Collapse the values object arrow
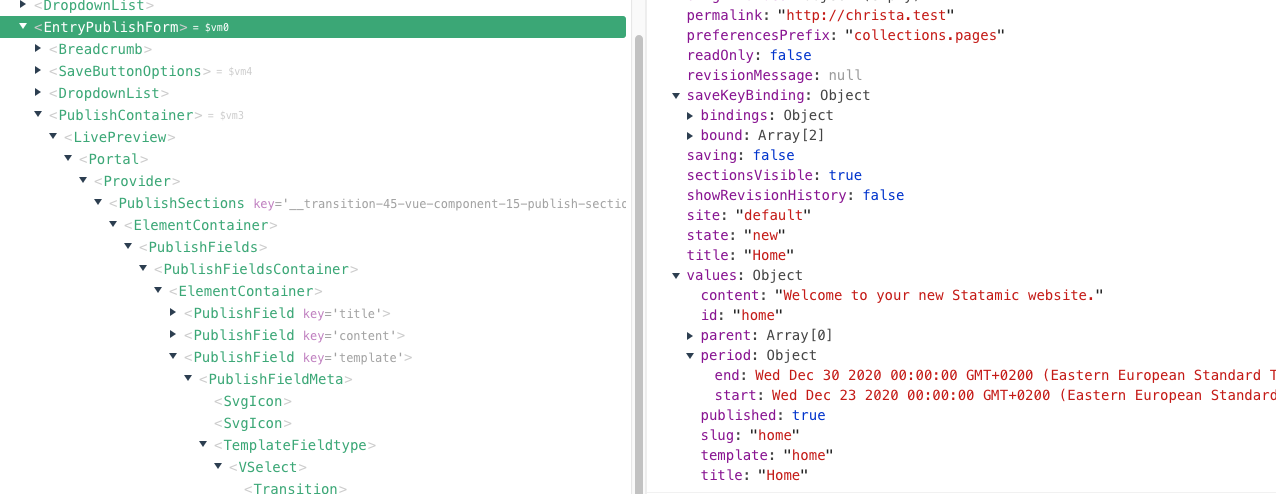The width and height of the screenshot is (1276, 494). (676, 275)
